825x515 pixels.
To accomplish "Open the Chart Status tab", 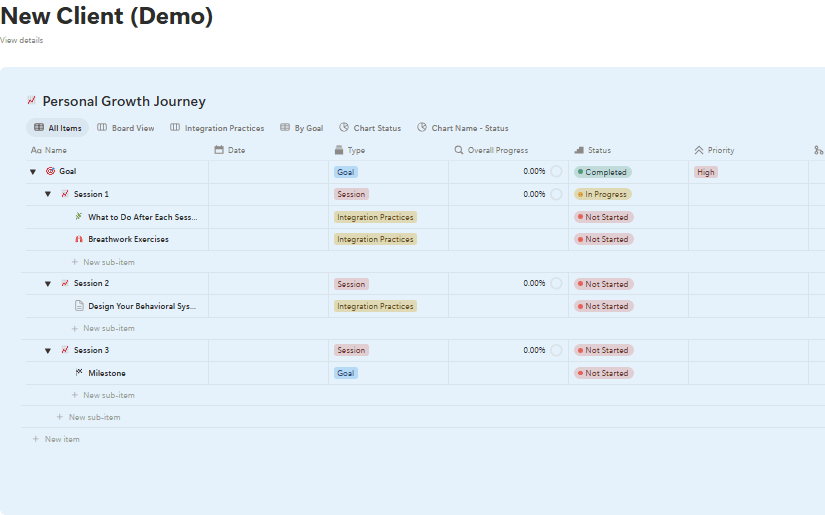I will tap(370, 128).
